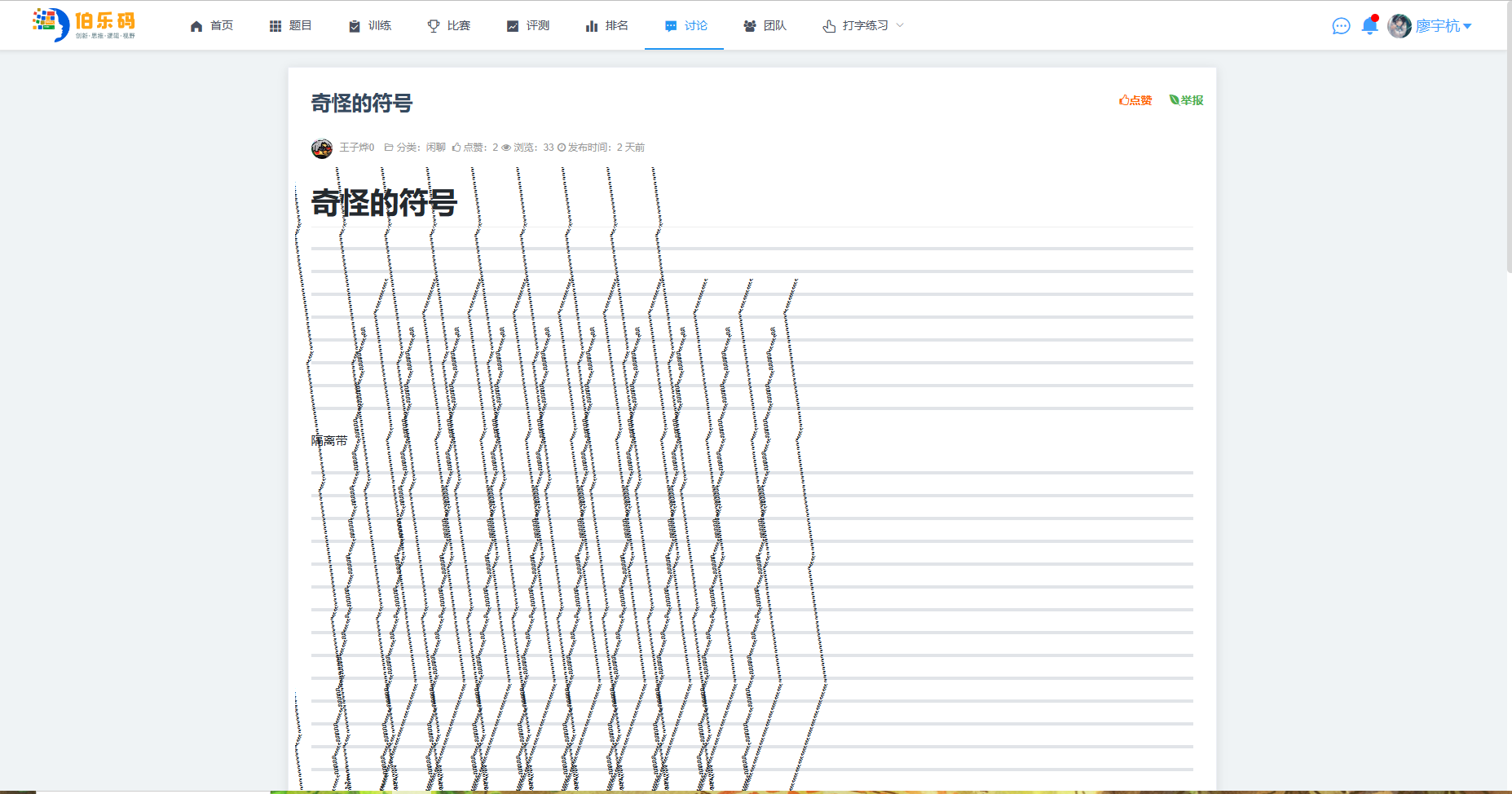Report the post with 举报
The width and height of the screenshot is (1512, 794).
point(1186,100)
